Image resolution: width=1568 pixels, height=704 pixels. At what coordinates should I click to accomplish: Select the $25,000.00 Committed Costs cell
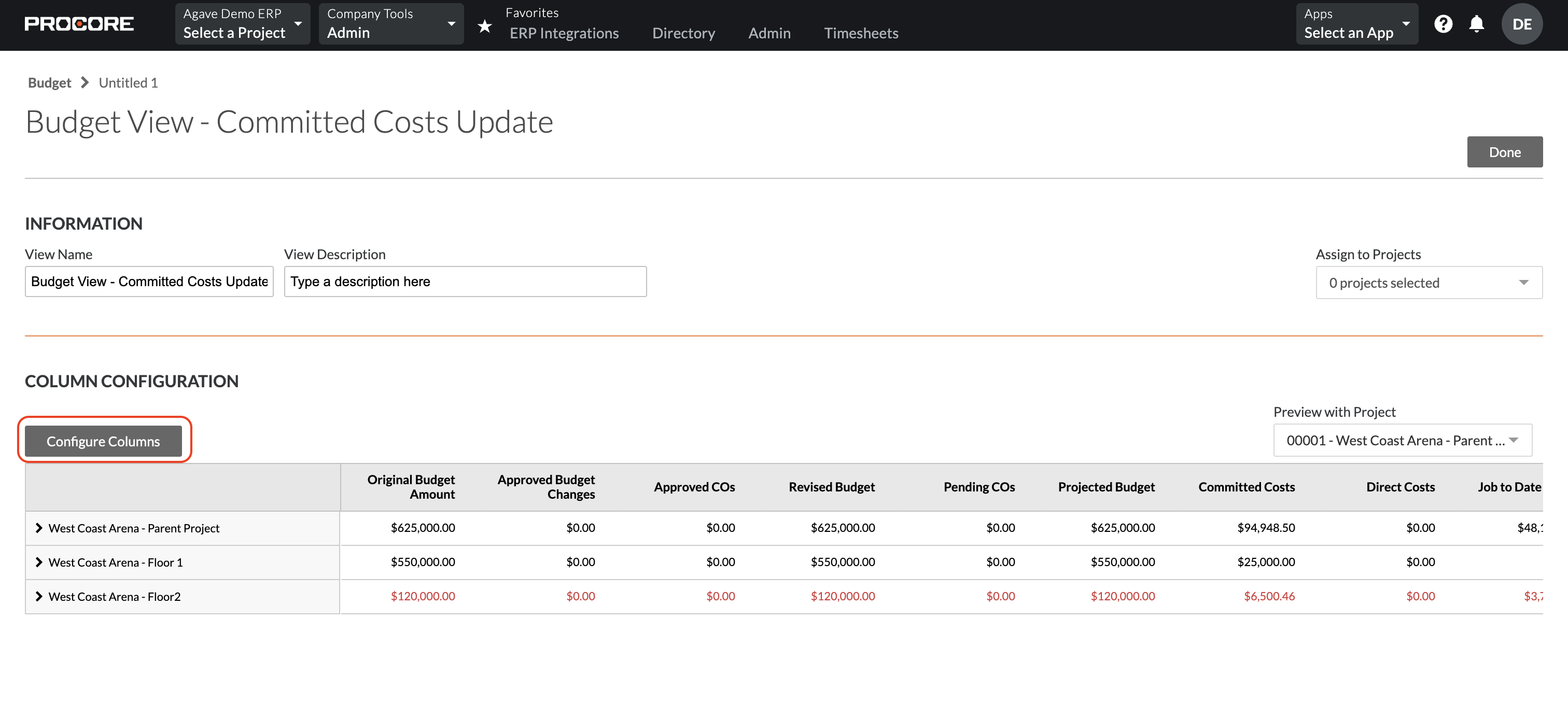(1266, 561)
